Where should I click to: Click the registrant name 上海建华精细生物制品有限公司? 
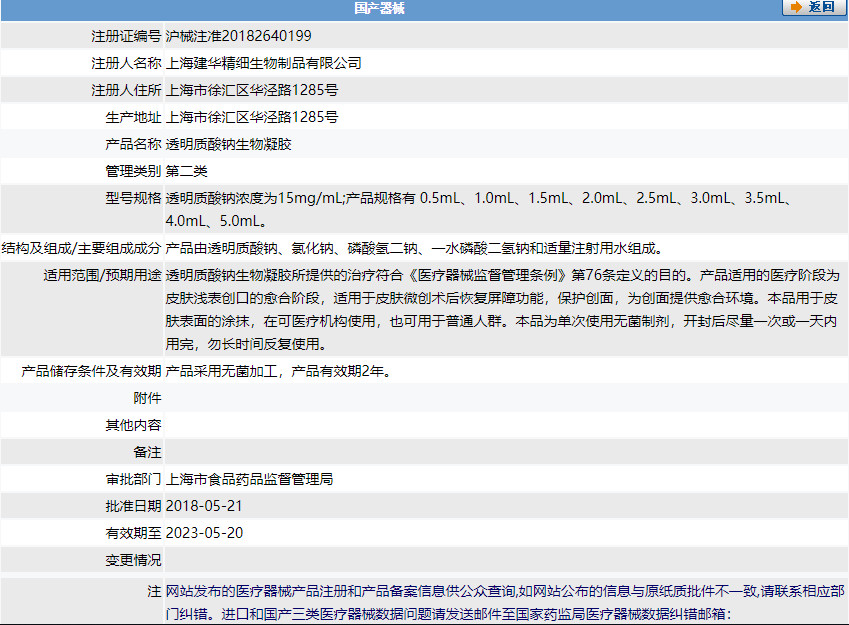263,63
